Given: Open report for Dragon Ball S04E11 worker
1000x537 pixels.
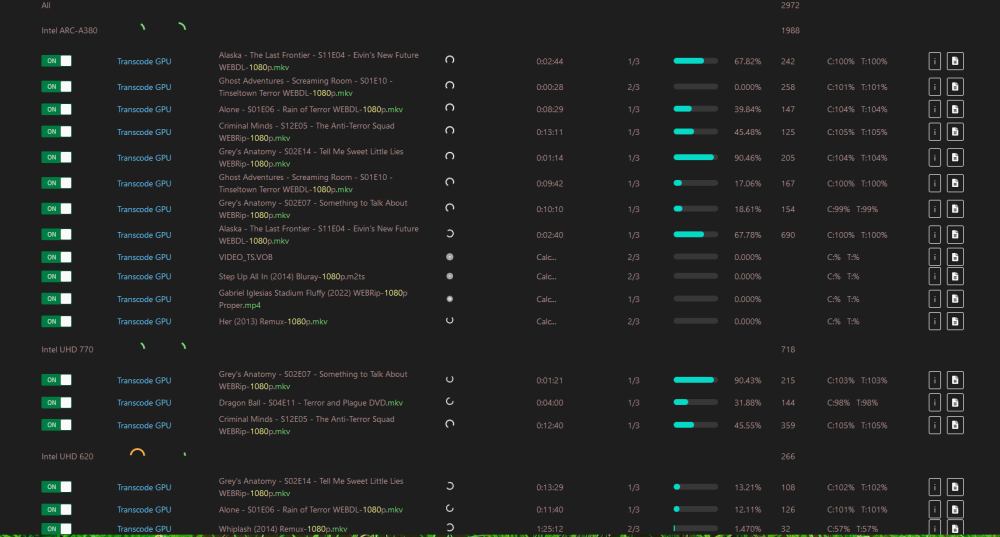Looking at the screenshot, I should click(955, 402).
